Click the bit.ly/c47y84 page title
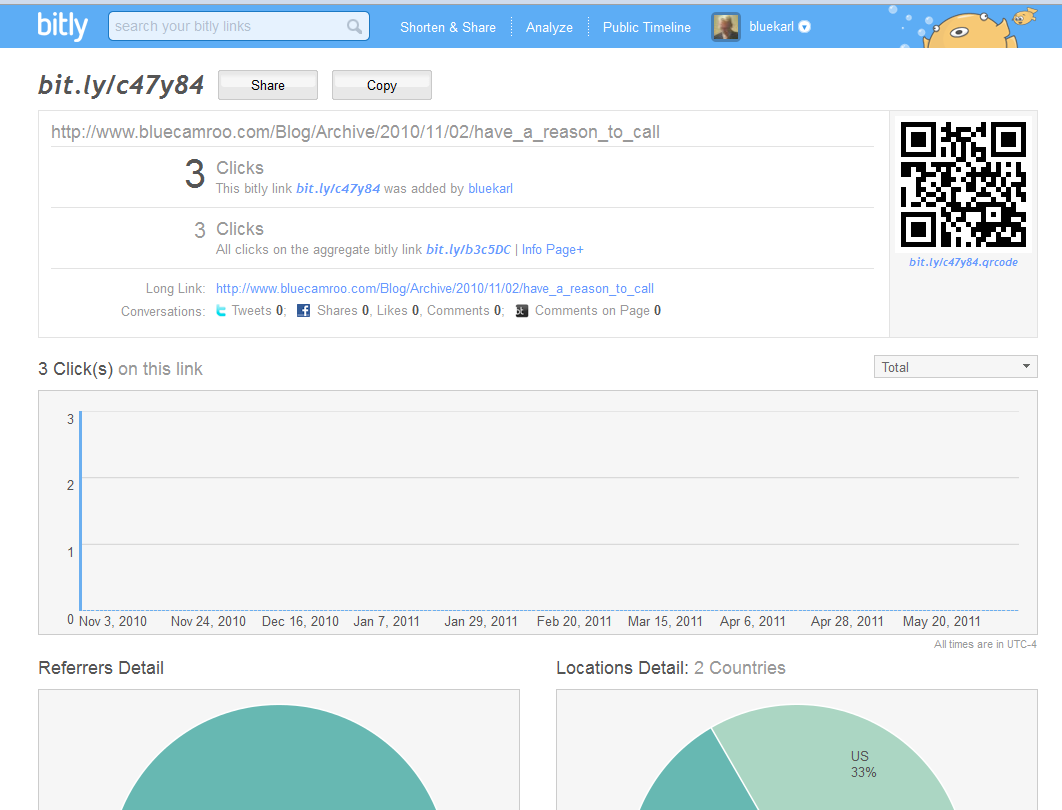 coord(121,85)
